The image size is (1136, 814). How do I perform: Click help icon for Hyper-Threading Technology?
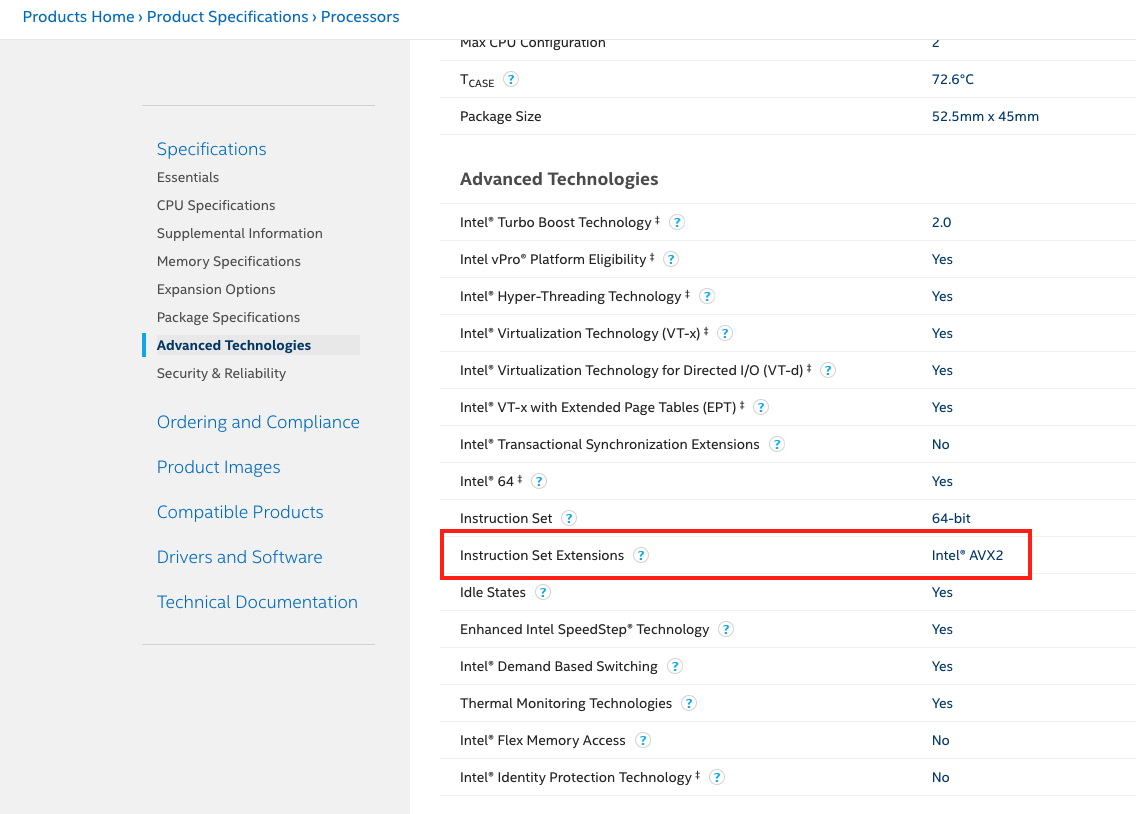[x=707, y=296]
